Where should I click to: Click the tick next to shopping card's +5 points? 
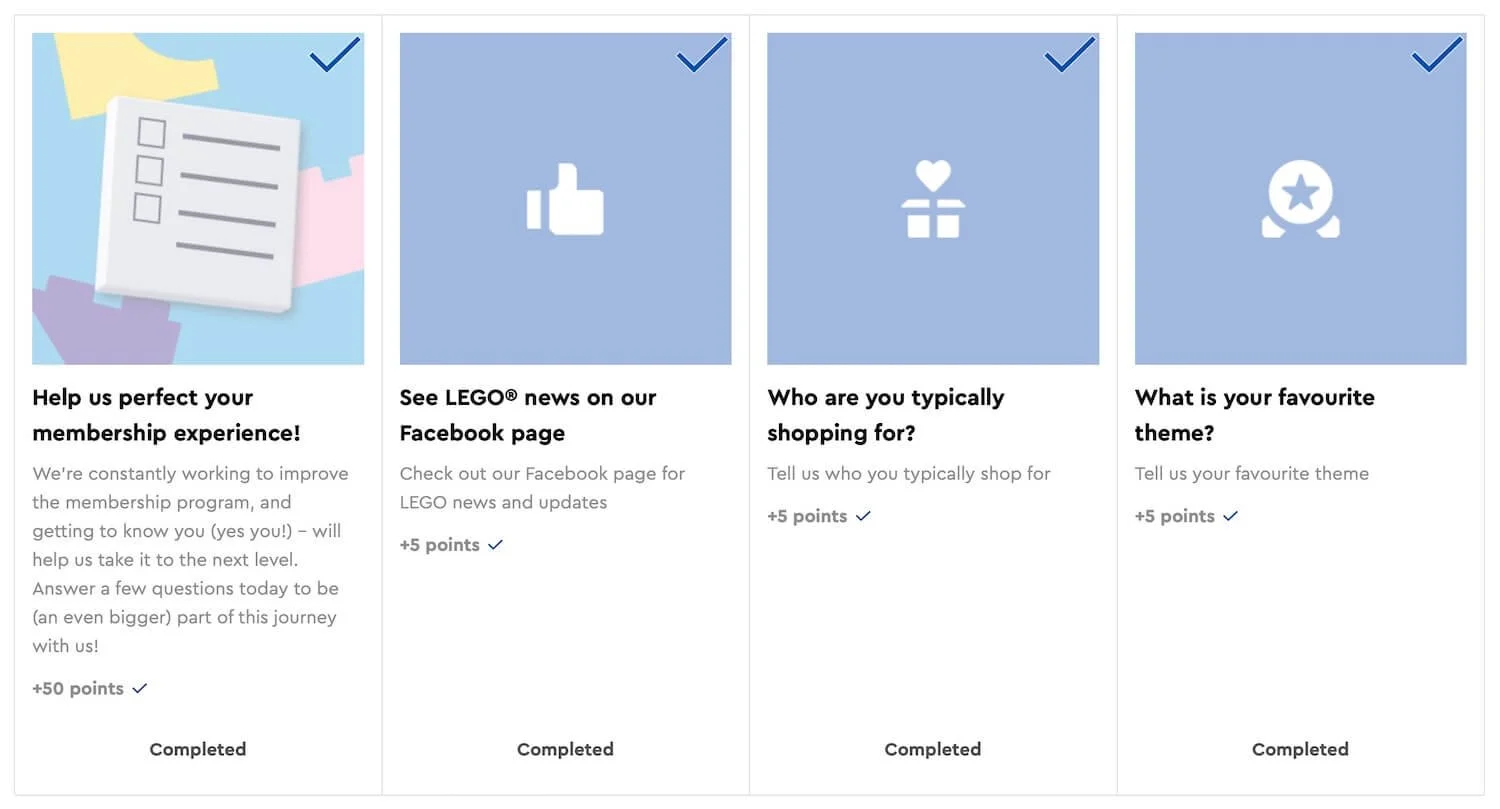[x=863, y=516]
